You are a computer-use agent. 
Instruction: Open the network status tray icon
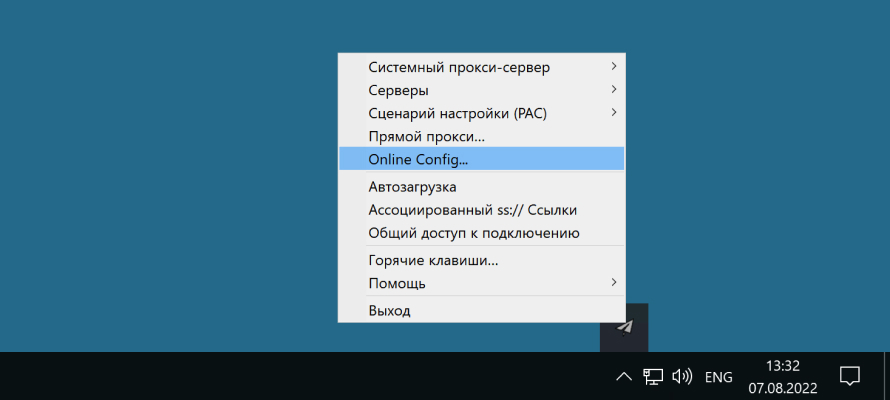653,376
